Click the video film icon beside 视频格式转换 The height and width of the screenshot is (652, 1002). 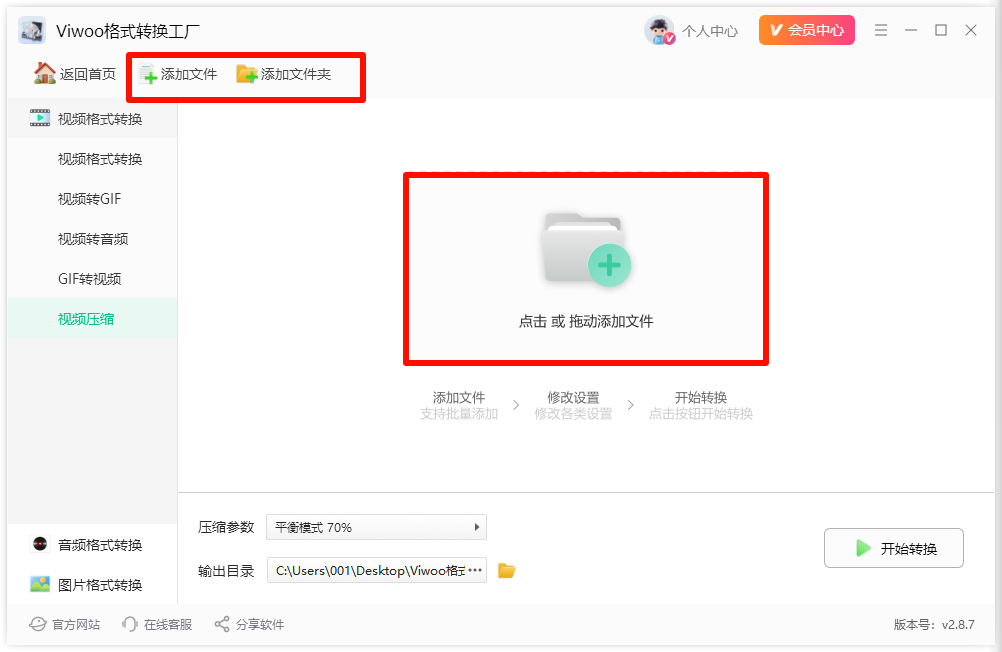[x=40, y=118]
